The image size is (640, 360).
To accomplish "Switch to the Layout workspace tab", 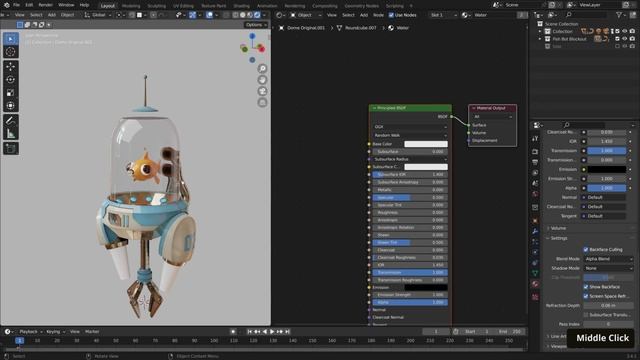I will click(108, 6).
